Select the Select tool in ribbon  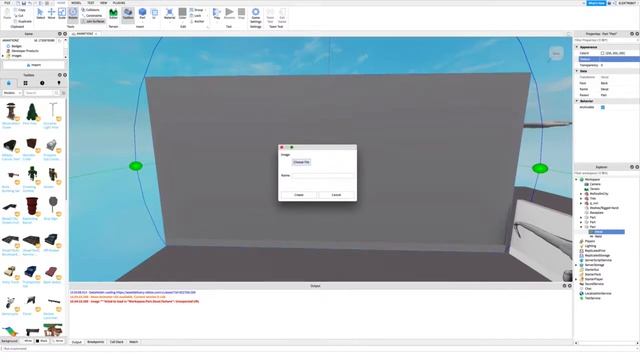tap(40, 13)
